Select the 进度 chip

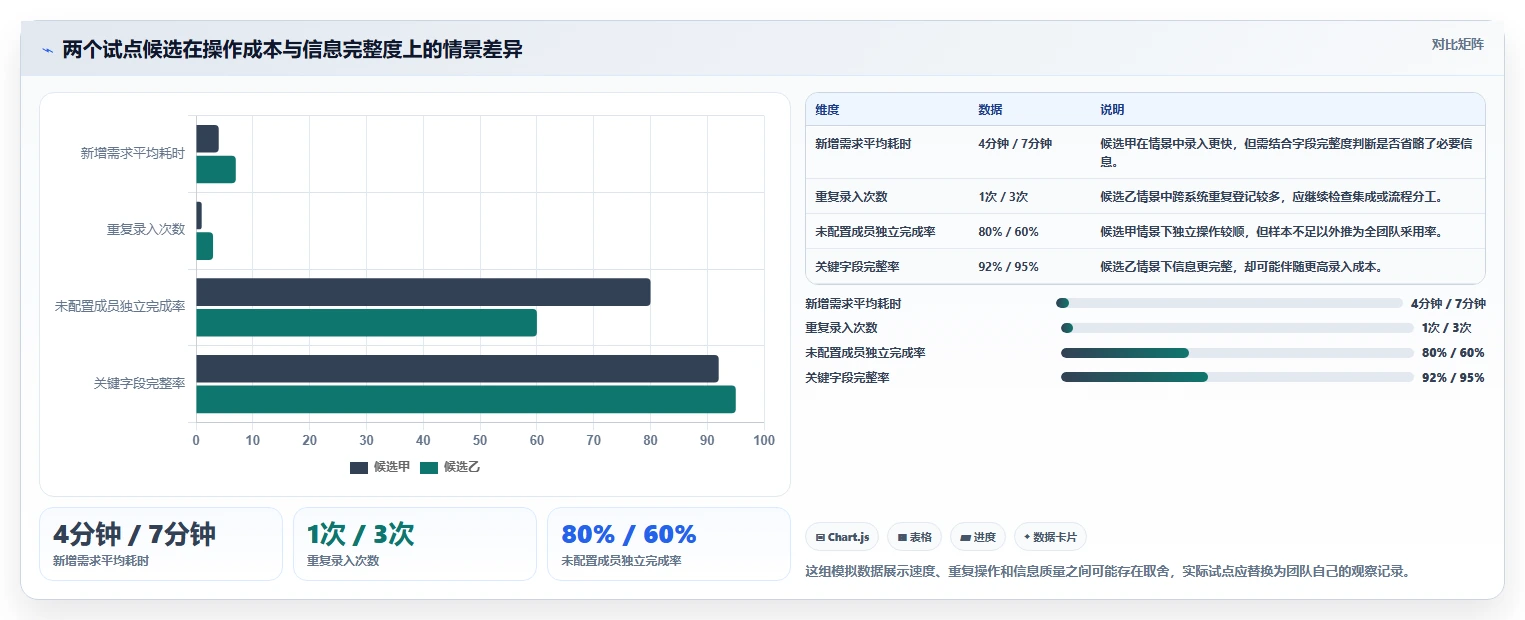pyautogui.click(x=978, y=537)
